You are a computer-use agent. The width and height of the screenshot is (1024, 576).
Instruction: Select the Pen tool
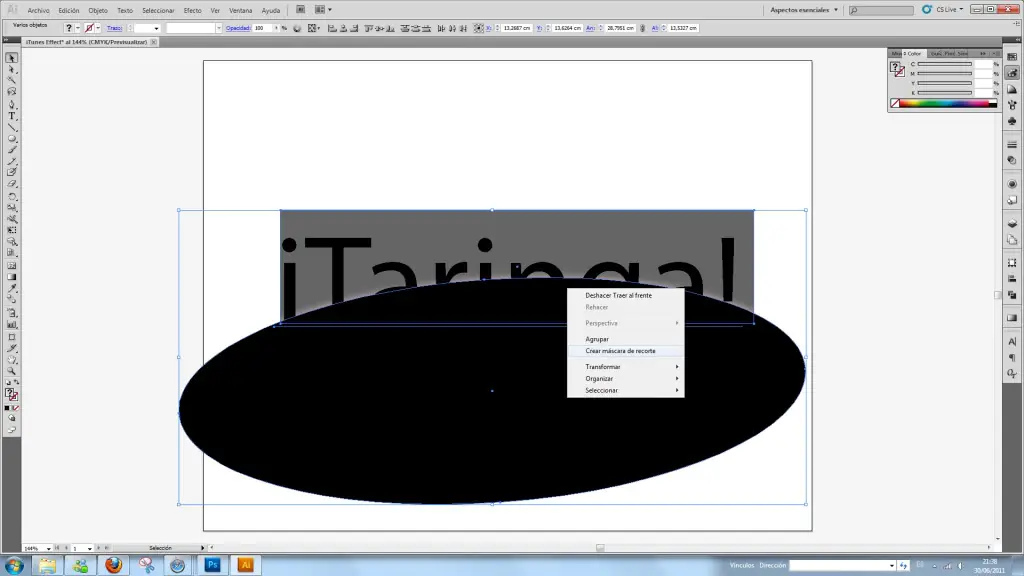(x=12, y=104)
